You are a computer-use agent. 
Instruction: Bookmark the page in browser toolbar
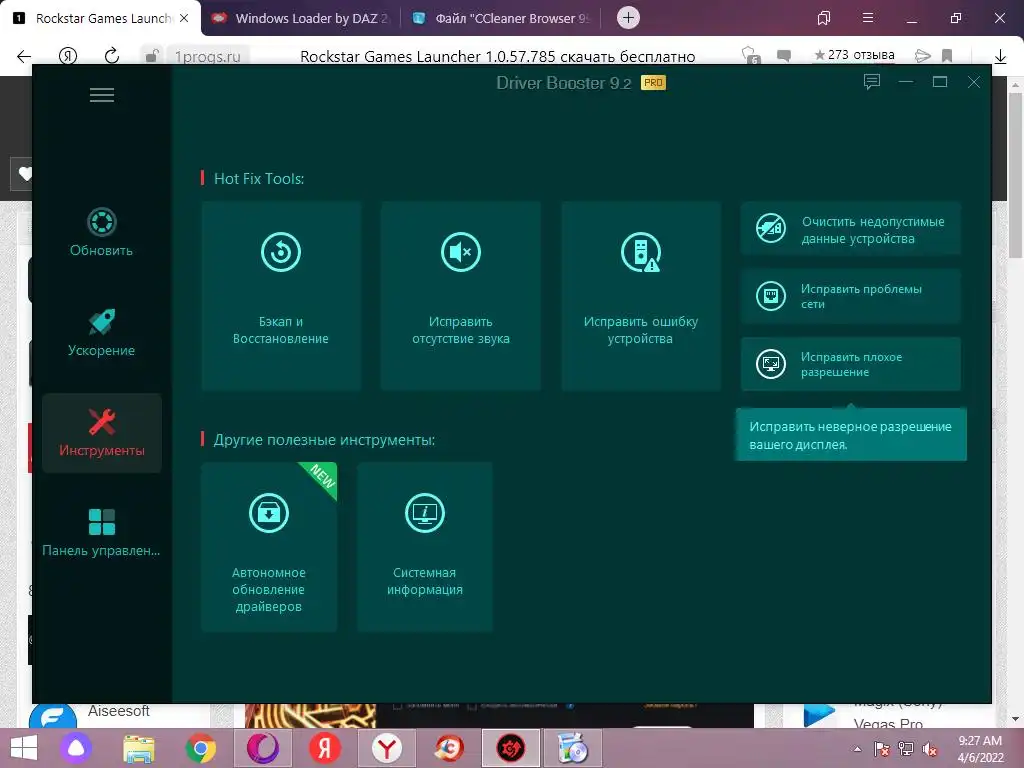pyautogui.click(x=947, y=56)
